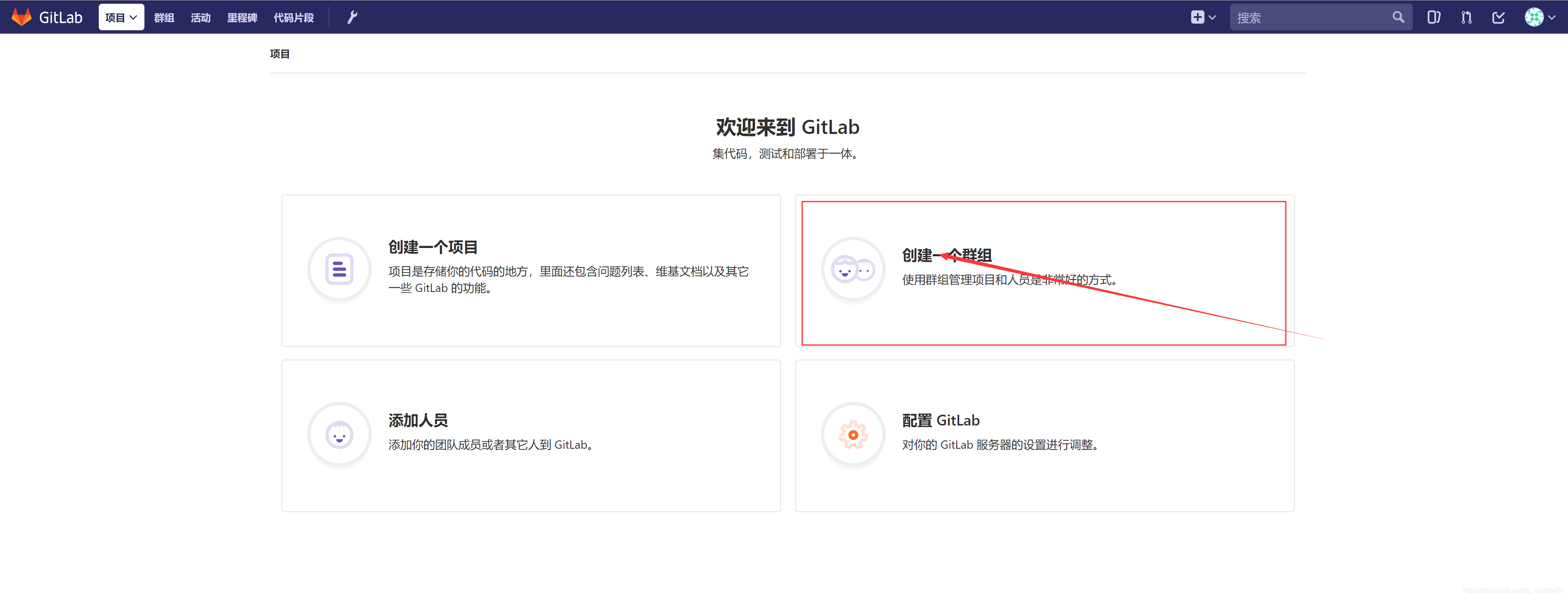Click the 配置 GitLab card title

pos(940,421)
